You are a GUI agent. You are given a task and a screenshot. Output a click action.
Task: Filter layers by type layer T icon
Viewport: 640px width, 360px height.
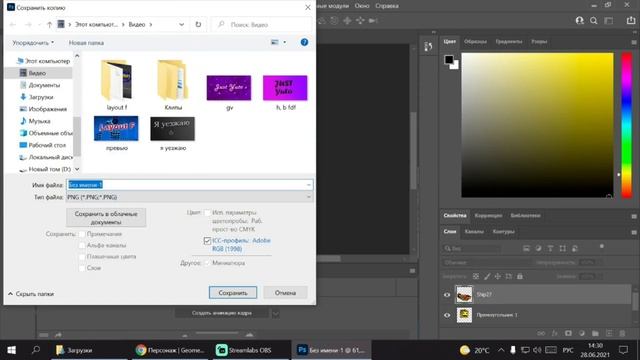[550, 248]
